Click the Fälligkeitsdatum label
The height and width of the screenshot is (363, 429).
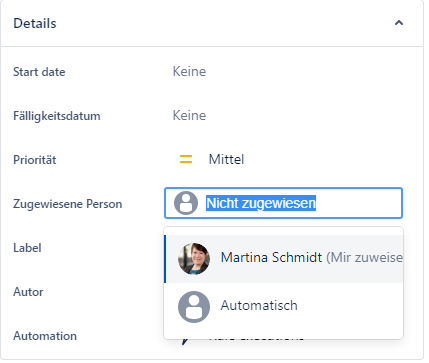[57, 116]
